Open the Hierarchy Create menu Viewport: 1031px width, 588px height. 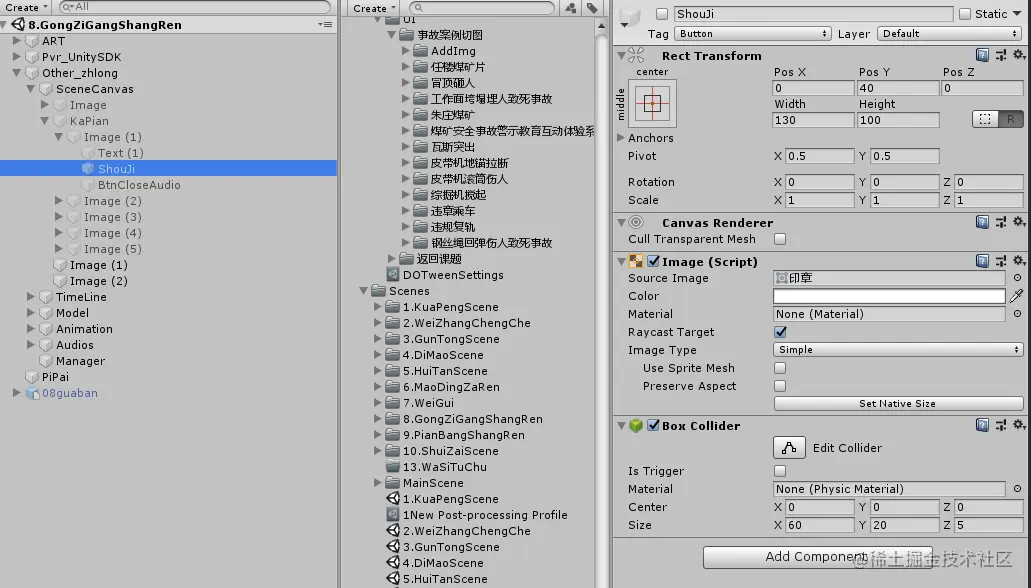pyautogui.click(x=26, y=7)
